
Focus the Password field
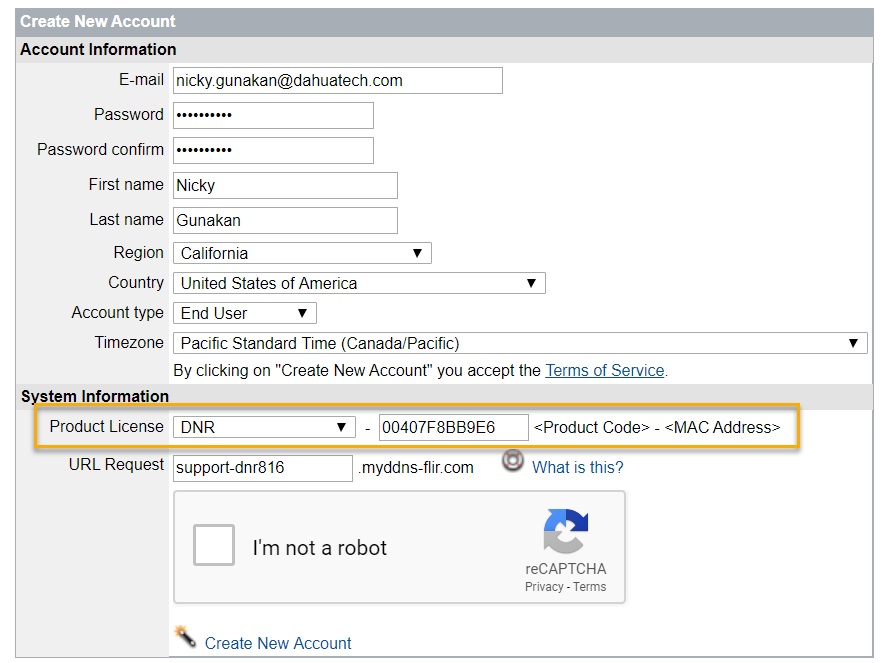(x=273, y=115)
